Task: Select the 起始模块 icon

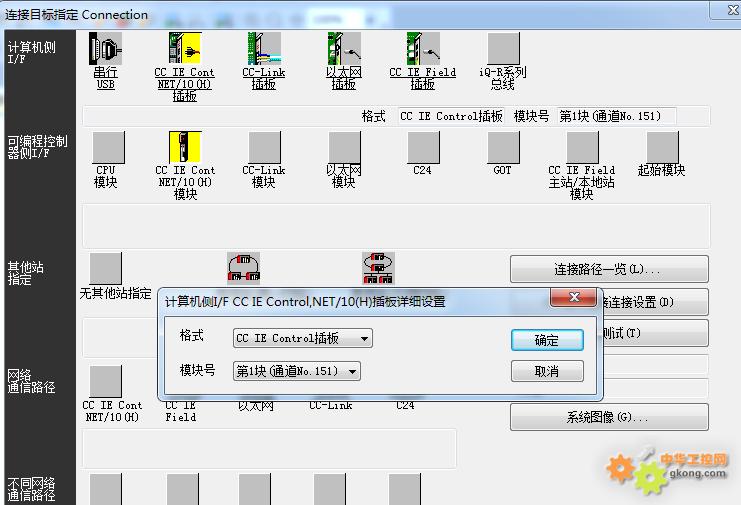Action: [x=662, y=147]
